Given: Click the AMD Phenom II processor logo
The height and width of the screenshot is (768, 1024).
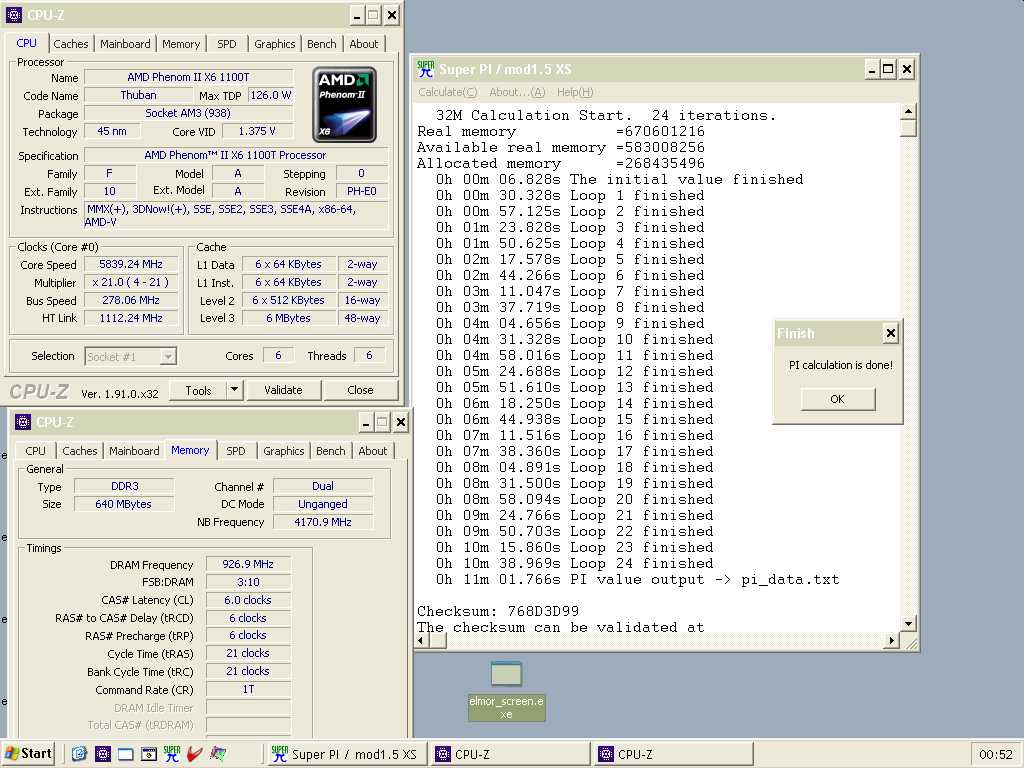Looking at the screenshot, I should (344, 104).
